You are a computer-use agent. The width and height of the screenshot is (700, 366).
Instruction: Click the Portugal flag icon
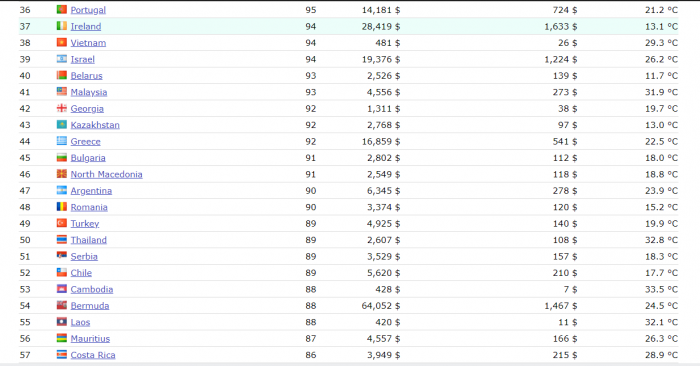pyautogui.click(x=62, y=9)
